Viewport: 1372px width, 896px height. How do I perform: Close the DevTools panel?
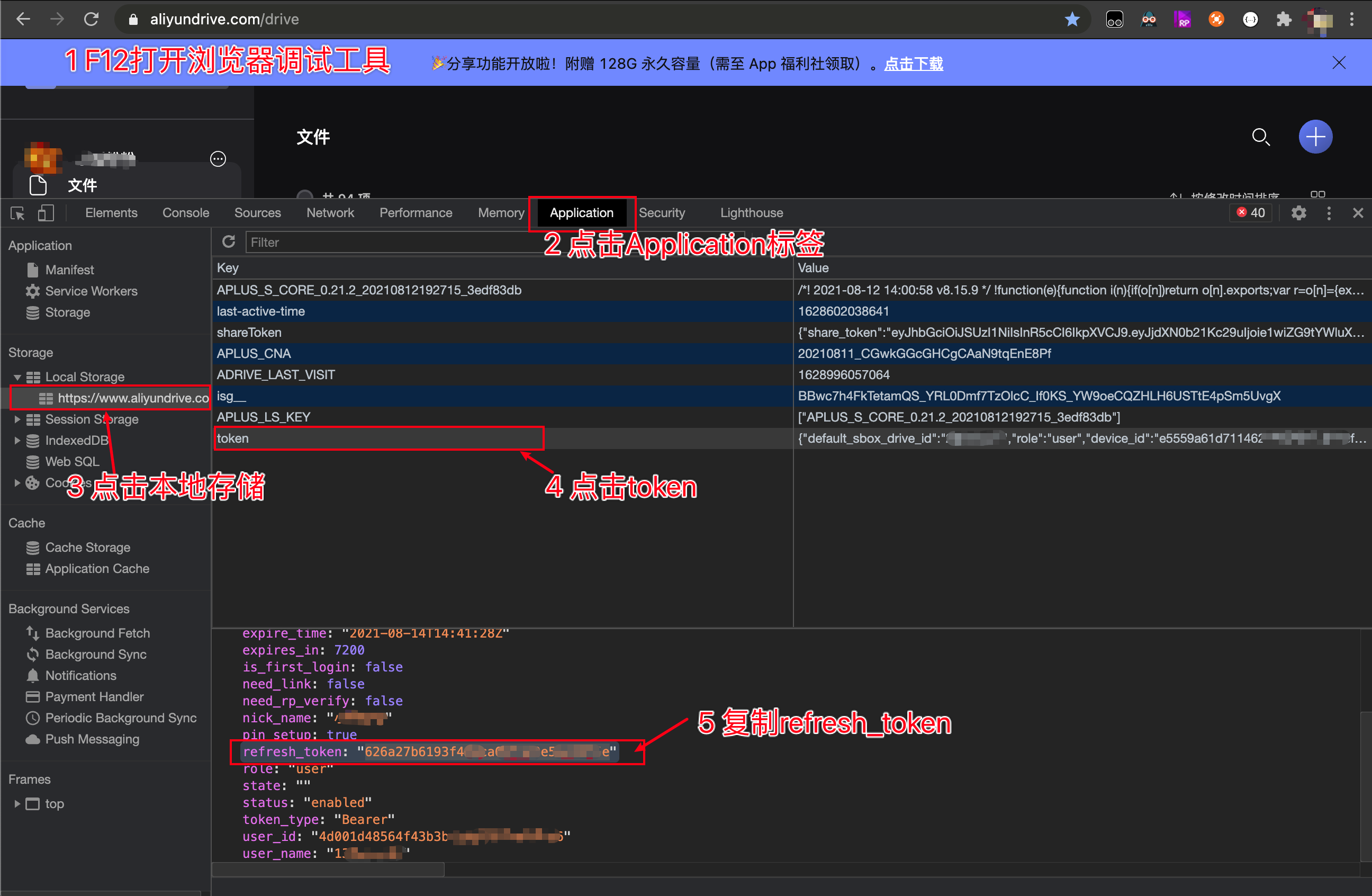click(x=1358, y=213)
